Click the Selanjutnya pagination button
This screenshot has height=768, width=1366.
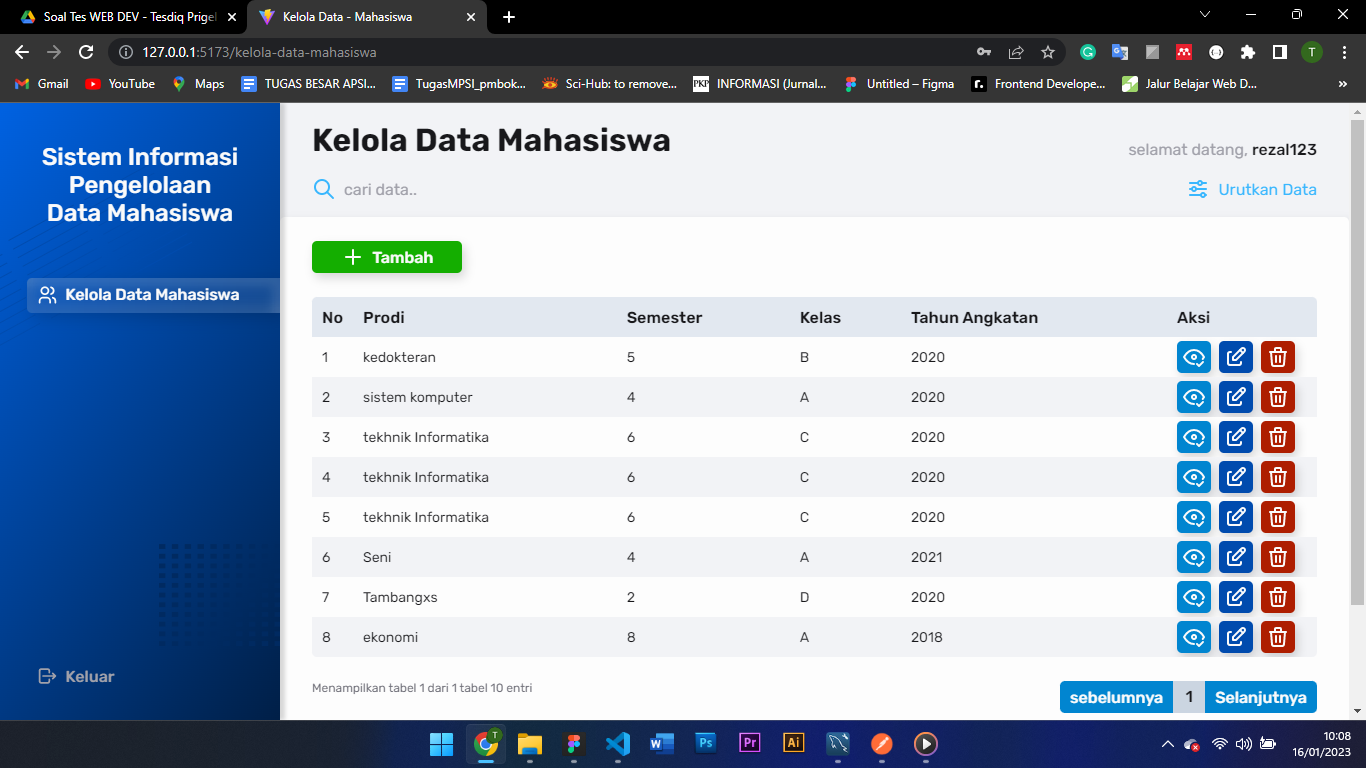point(1260,696)
